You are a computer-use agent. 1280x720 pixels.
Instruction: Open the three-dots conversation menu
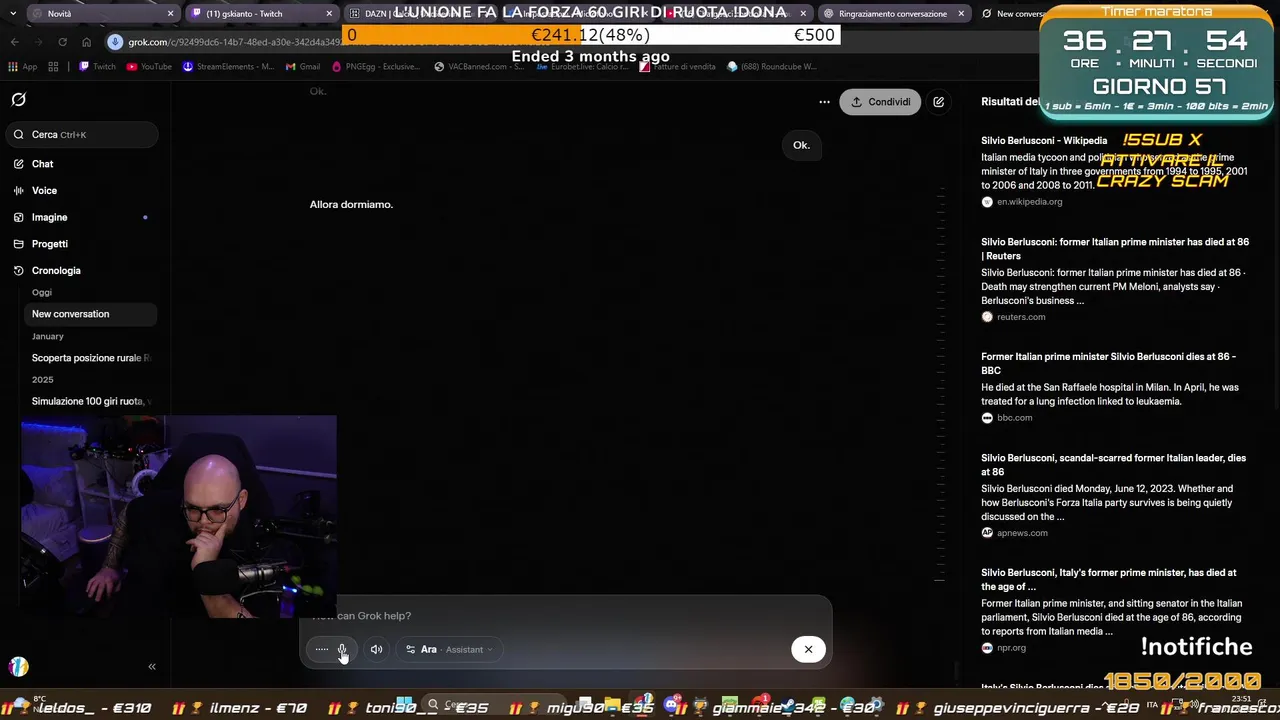[x=824, y=102]
